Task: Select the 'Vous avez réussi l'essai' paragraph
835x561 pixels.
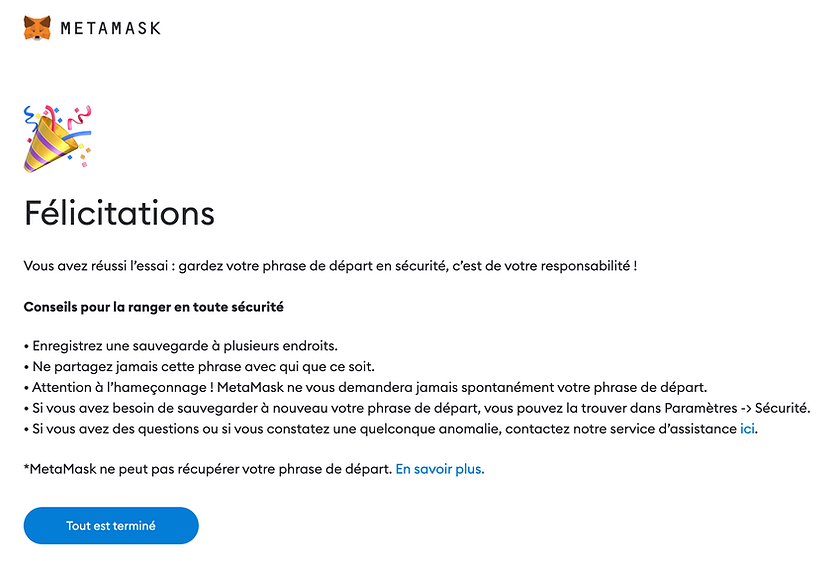Action: (x=330, y=266)
